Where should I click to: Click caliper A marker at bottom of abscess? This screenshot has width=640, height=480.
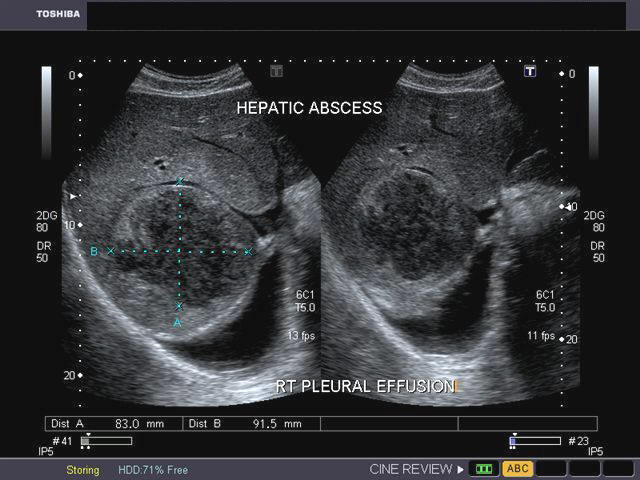[x=179, y=306]
